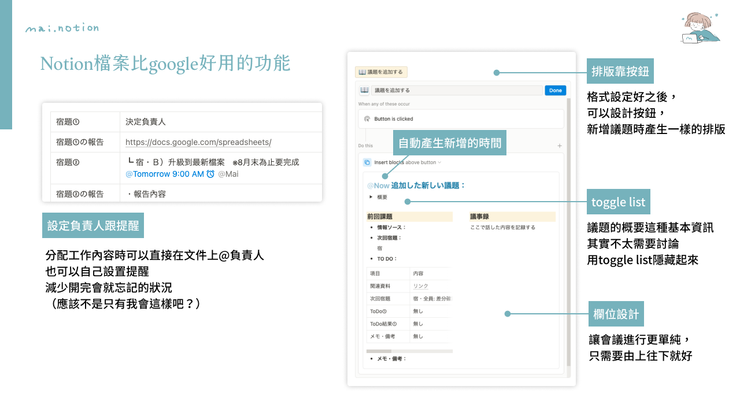Click the mai.notion logo

pyautogui.click(x=63, y=27)
